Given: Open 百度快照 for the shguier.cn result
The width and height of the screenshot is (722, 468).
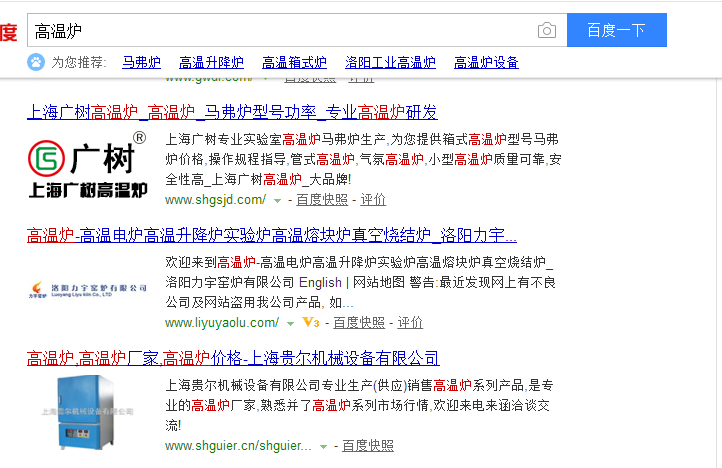Looking at the screenshot, I should tap(367, 446).
